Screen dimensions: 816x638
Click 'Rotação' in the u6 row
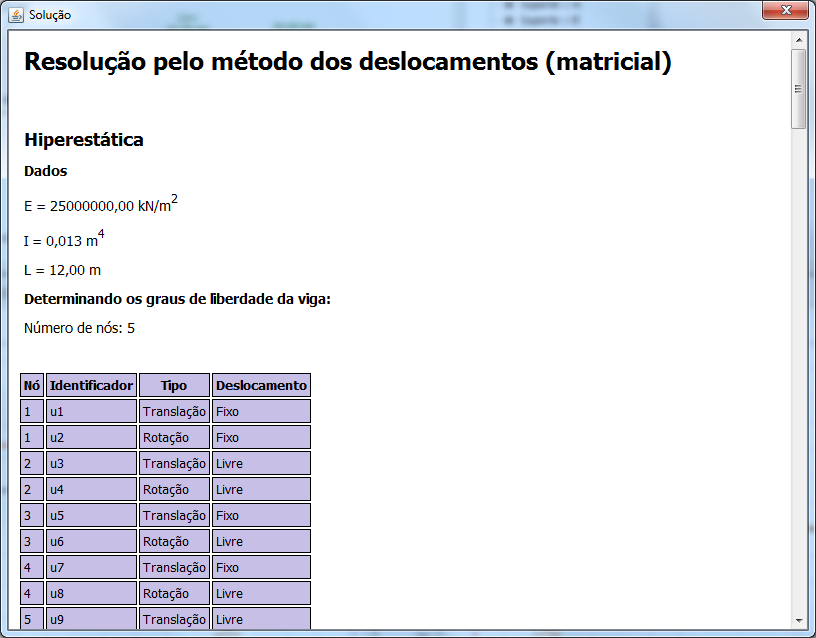coord(174,541)
